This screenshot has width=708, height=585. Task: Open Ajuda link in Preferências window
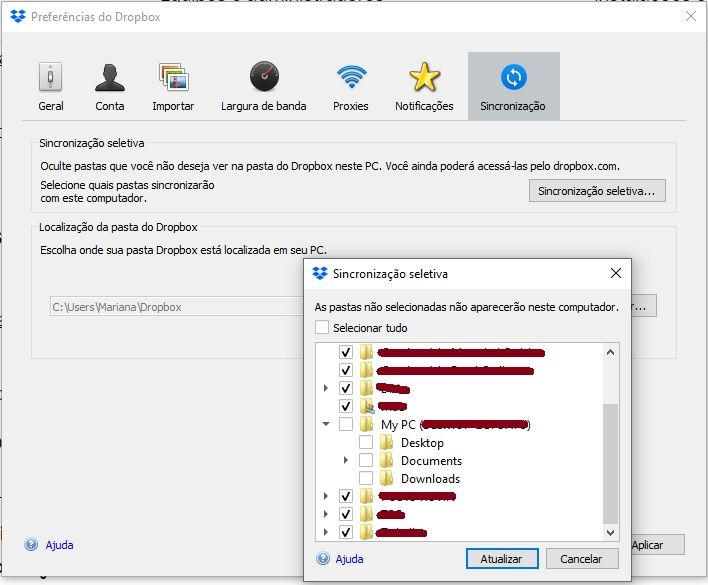pyautogui.click(x=59, y=545)
